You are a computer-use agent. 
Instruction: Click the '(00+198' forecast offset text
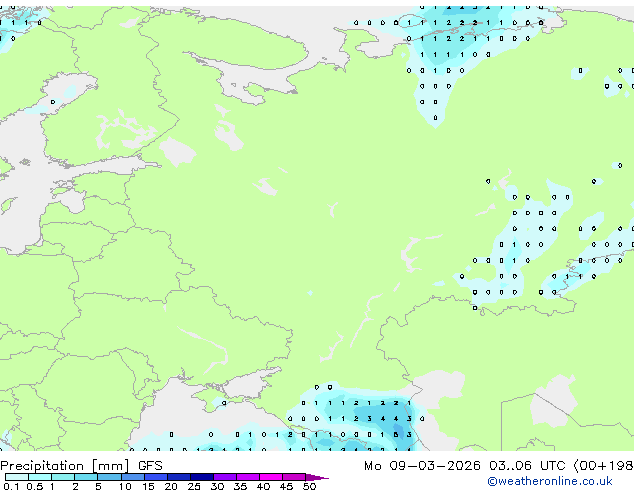coord(603,466)
